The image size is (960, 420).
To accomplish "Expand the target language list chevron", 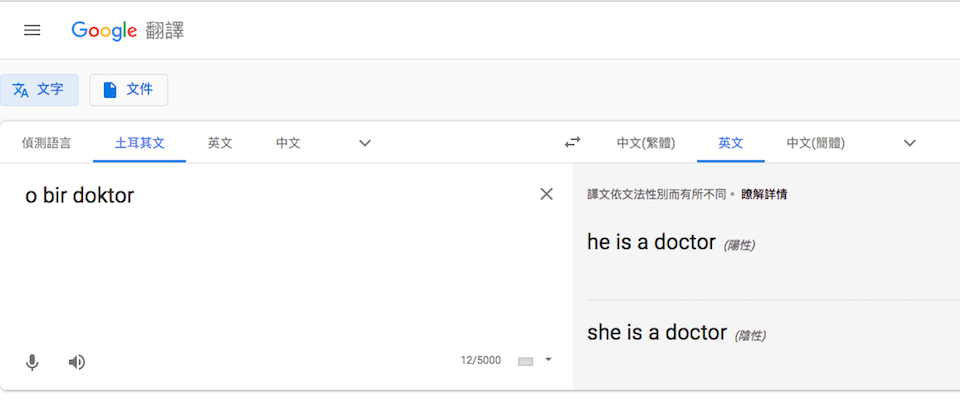I will pos(910,143).
